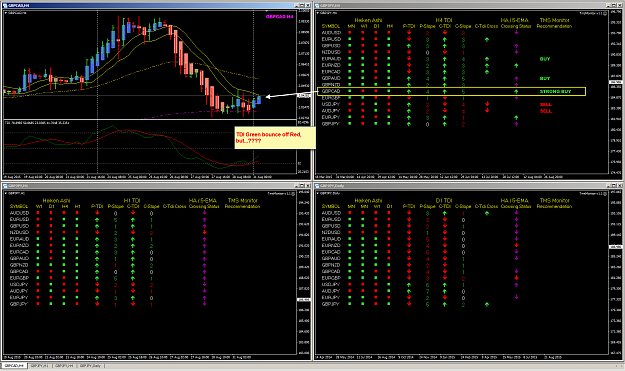Click the H1 TDI column group header

coord(132,200)
